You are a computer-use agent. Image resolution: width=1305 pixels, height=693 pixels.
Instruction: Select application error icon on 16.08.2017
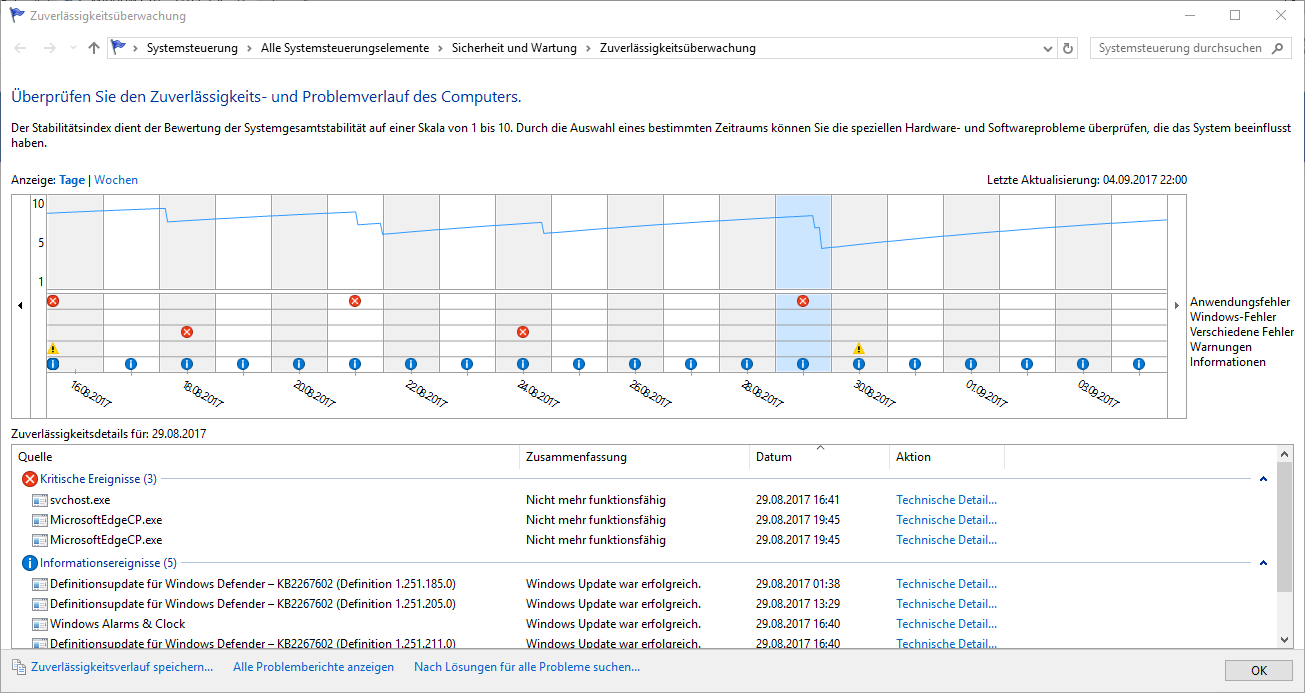(x=53, y=301)
